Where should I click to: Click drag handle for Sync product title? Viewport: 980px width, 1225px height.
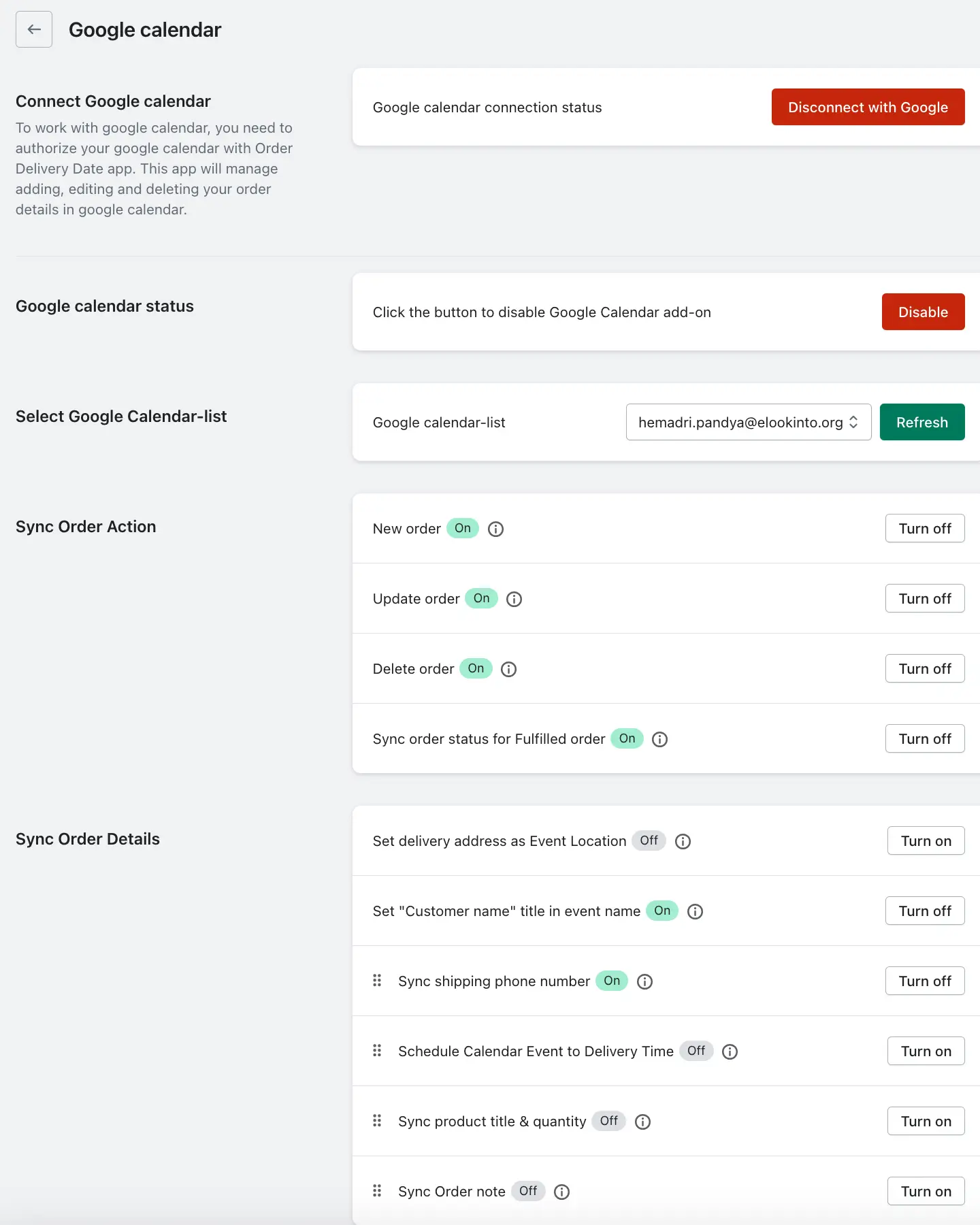point(377,1120)
